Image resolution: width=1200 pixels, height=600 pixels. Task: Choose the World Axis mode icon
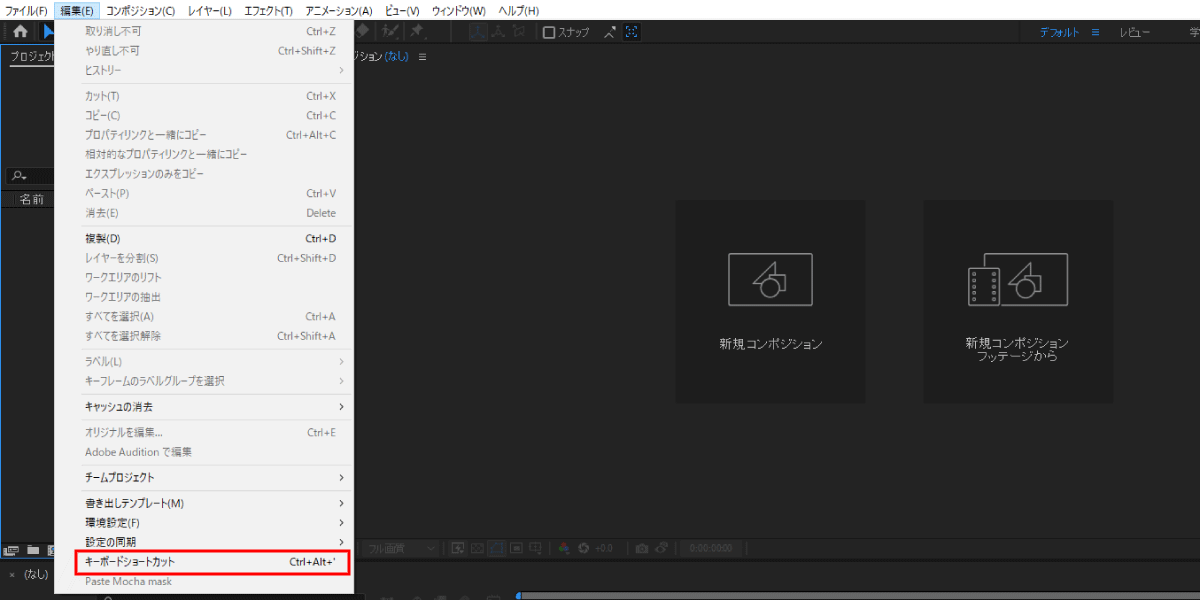click(x=498, y=32)
